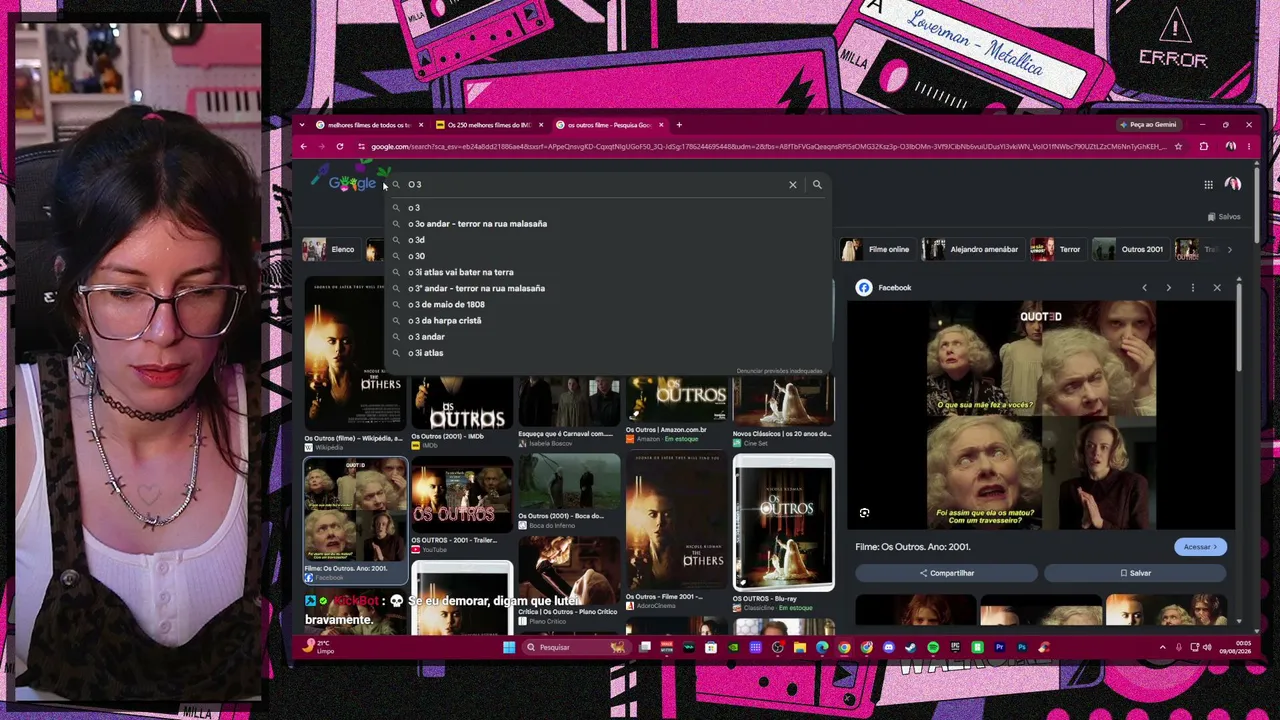Close the 'Os 250 melhores filmes' tab
The image size is (1280, 720).
541,125
